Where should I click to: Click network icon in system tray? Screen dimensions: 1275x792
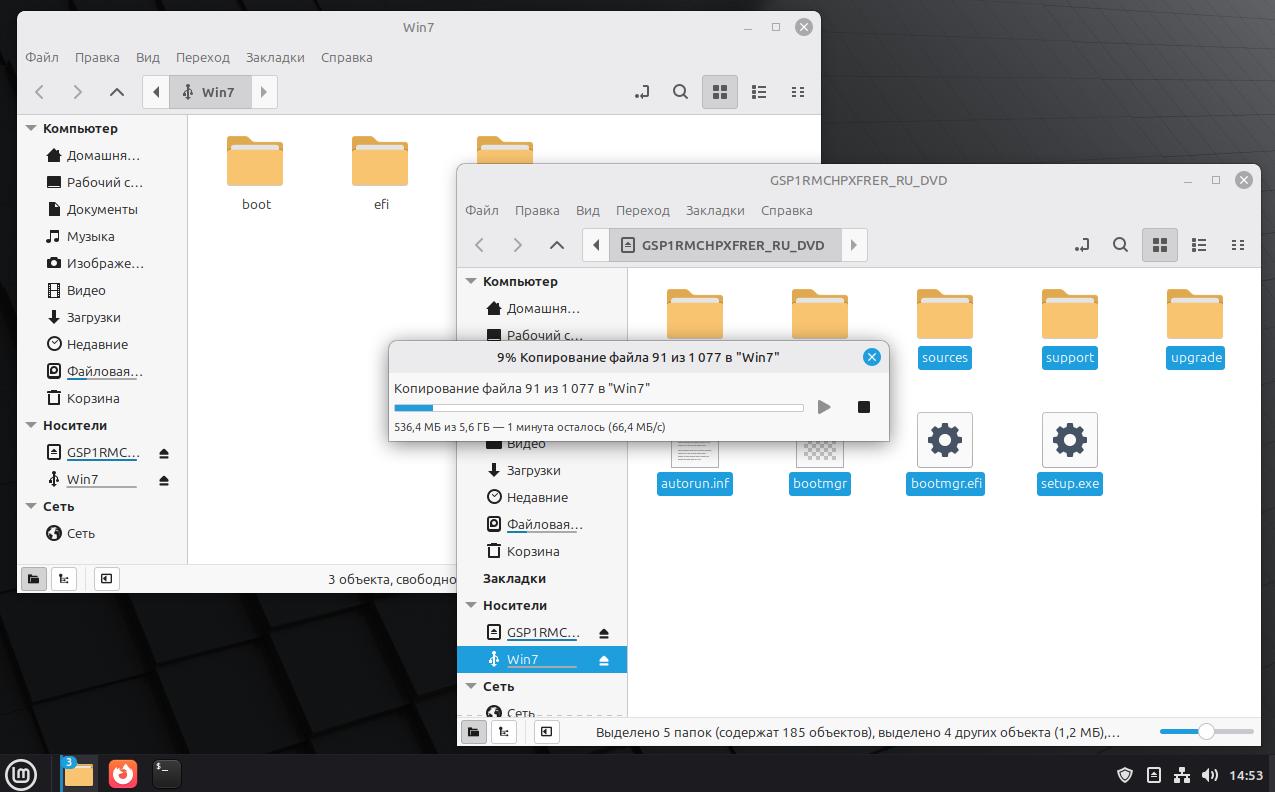(x=1182, y=775)
